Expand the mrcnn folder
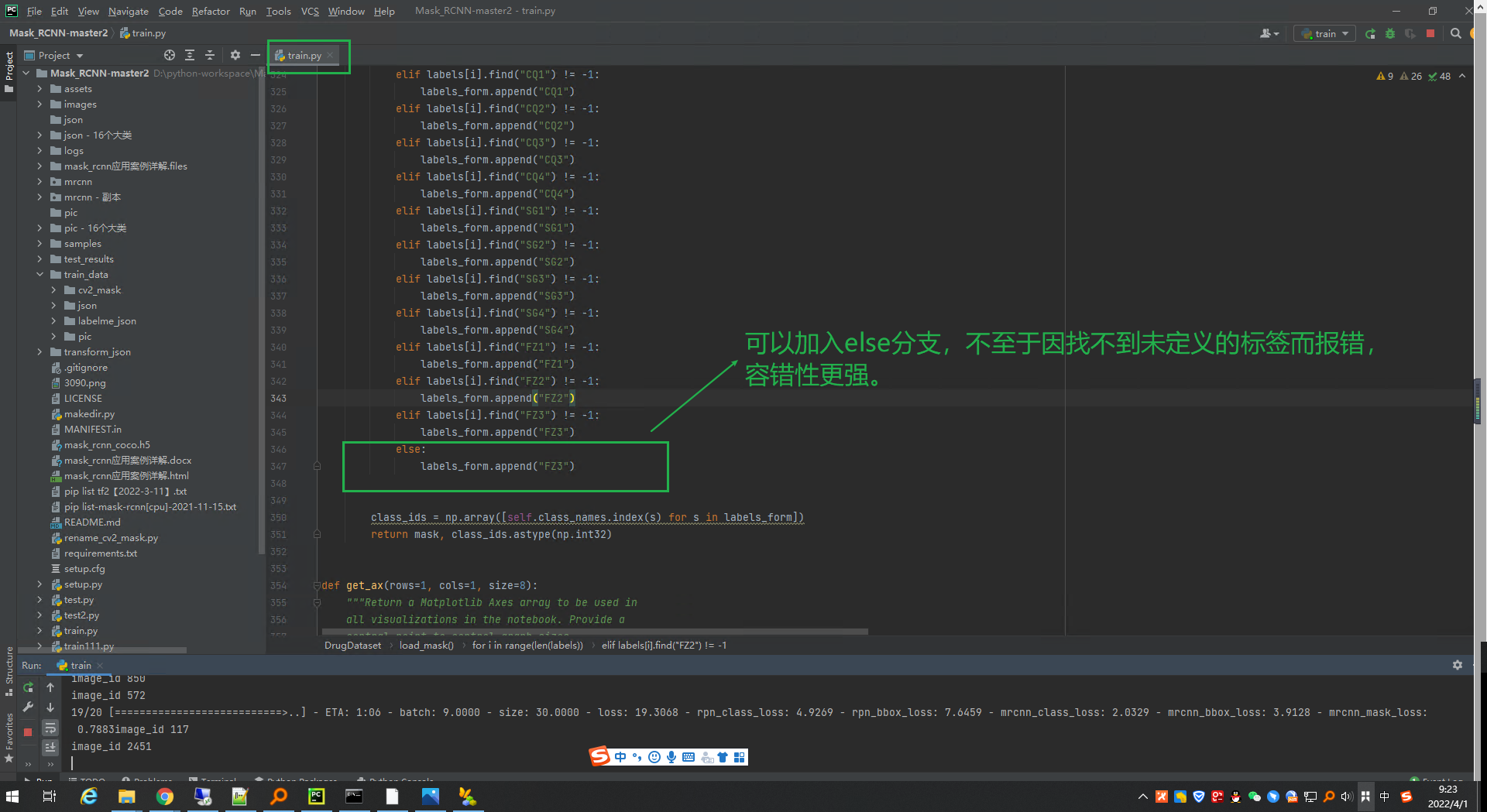Image resolution: width=1487 pixels, height=812 pixels. (40, 181)
